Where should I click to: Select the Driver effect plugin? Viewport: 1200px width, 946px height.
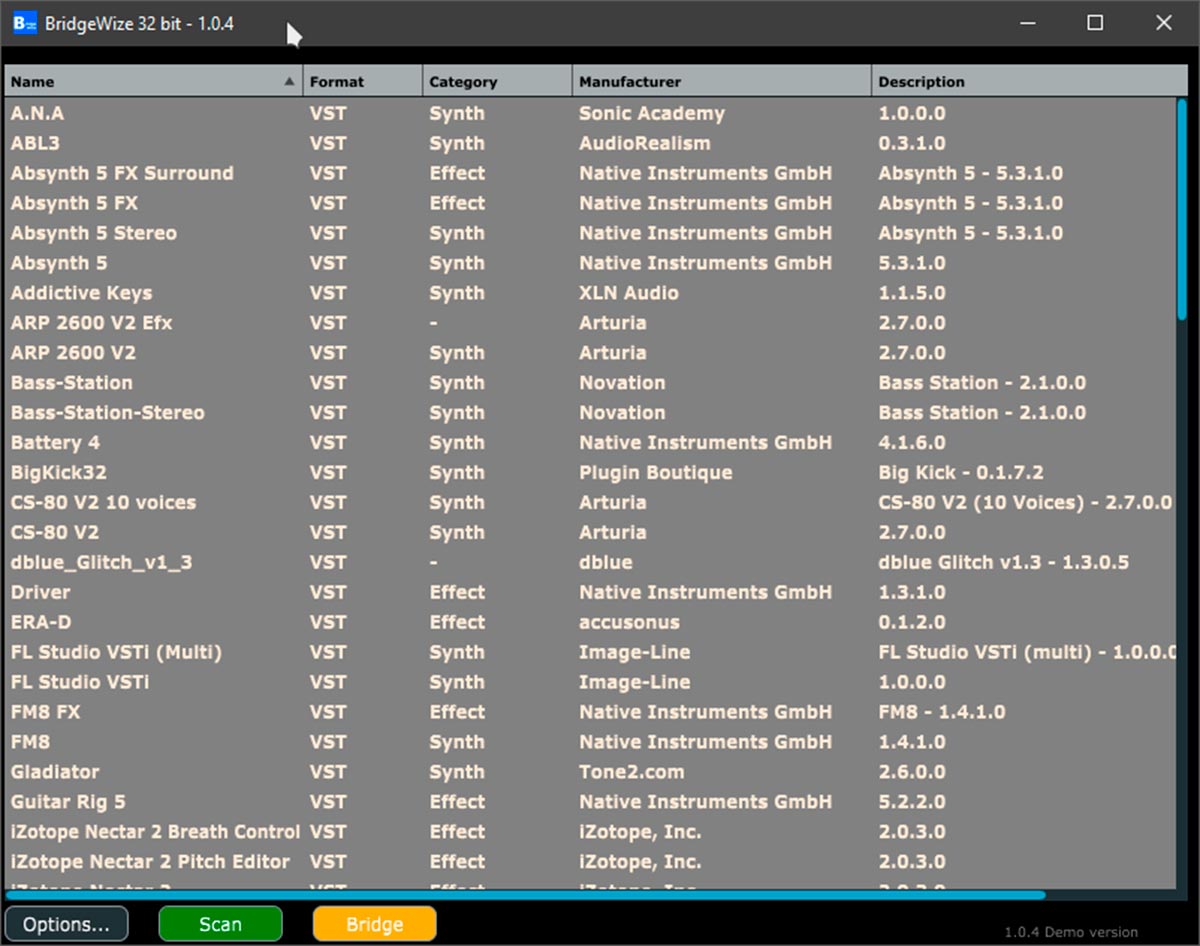[x=40, y=593]
